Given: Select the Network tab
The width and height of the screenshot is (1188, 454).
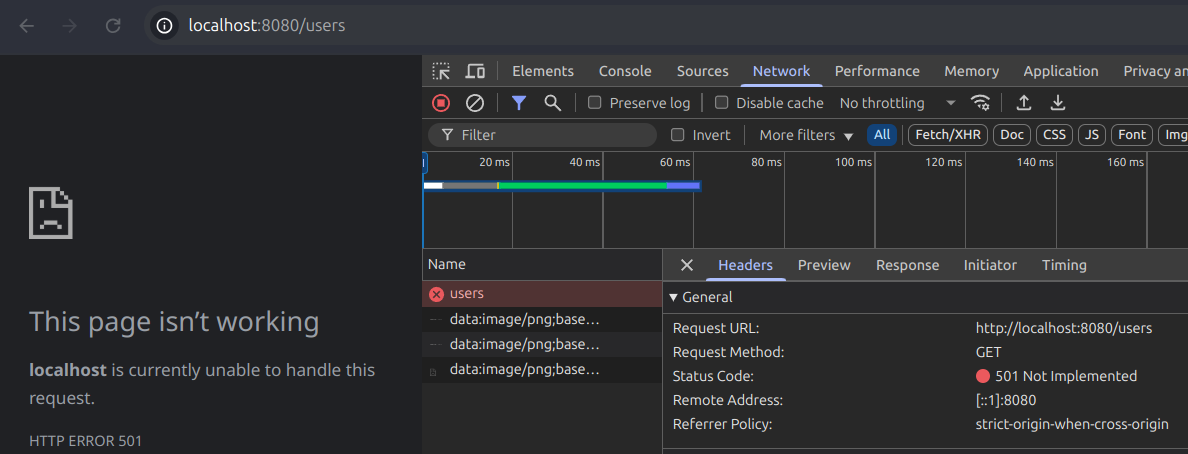Looking at the screenshot, I should [781, 71].
